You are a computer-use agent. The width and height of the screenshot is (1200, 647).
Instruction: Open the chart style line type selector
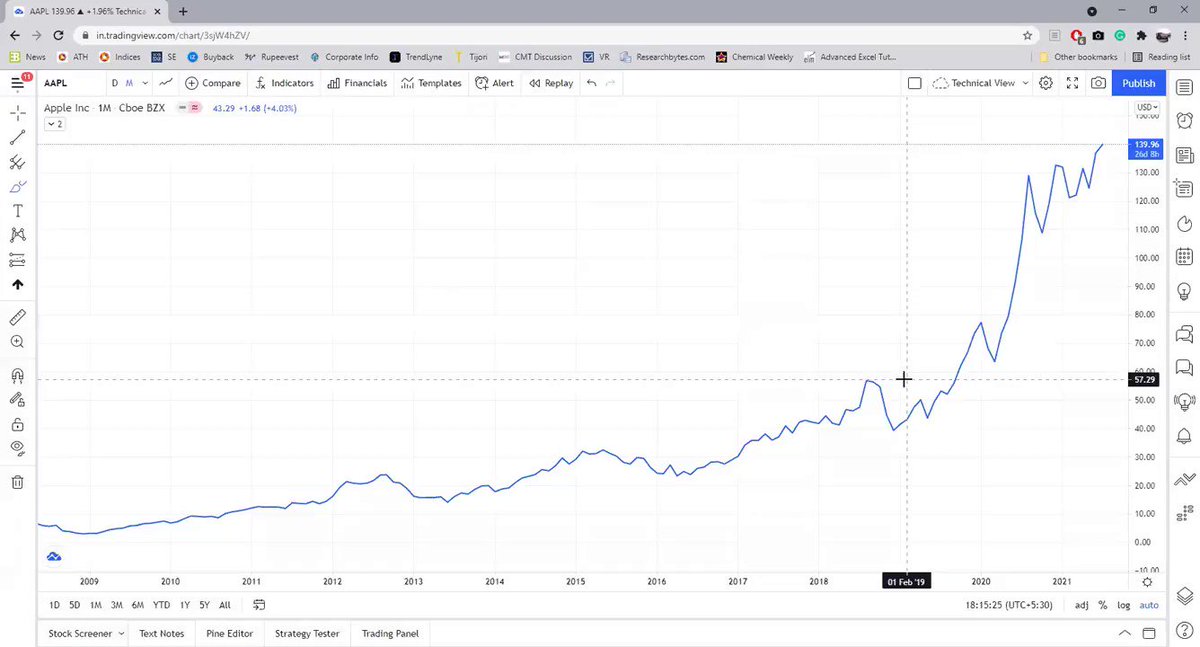(x=165, y=83)
